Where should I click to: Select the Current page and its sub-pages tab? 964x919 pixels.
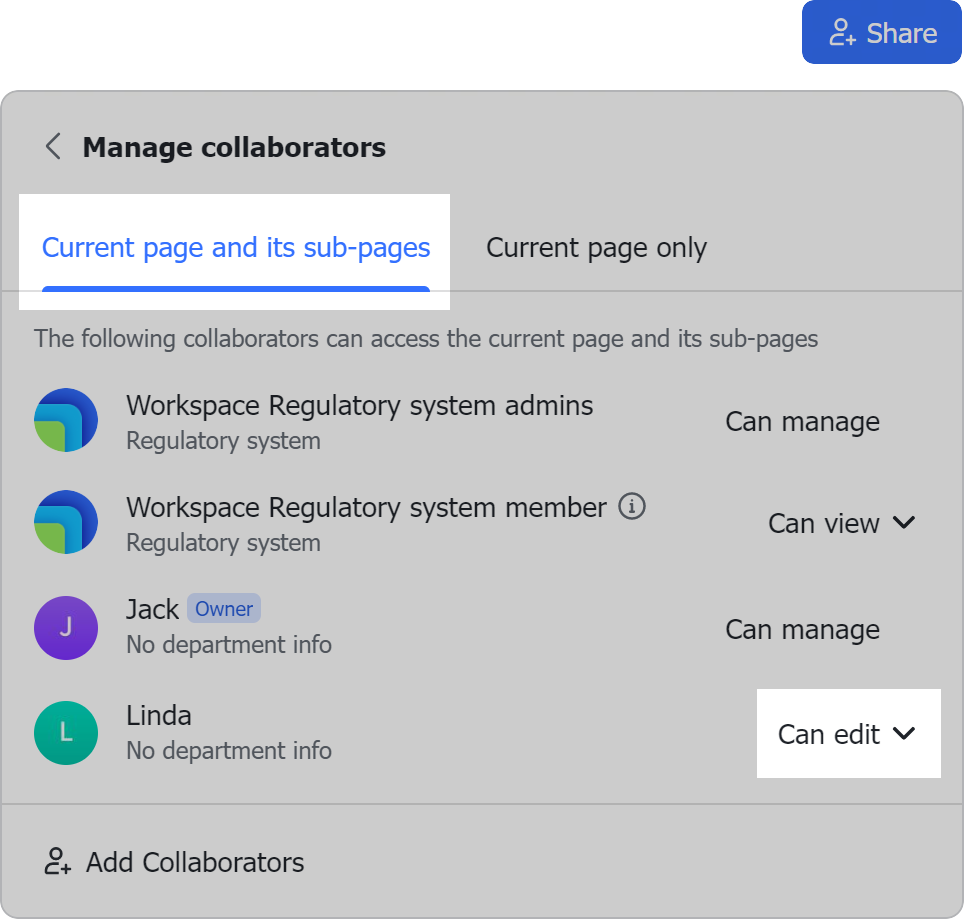[236, 247]
